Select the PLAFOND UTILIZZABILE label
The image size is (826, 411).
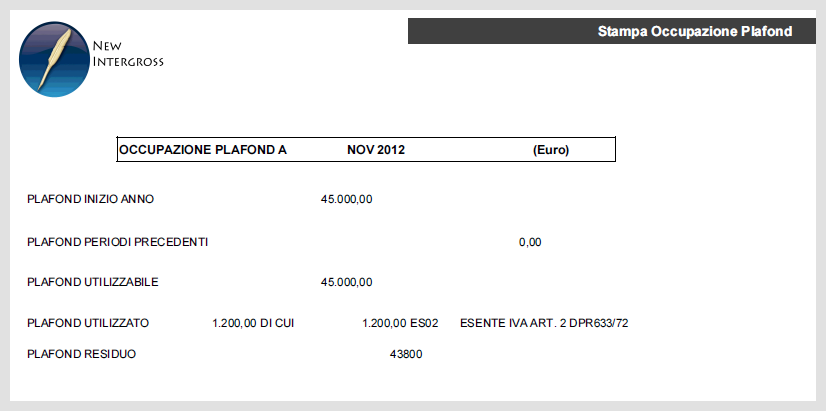coord(93,282)
